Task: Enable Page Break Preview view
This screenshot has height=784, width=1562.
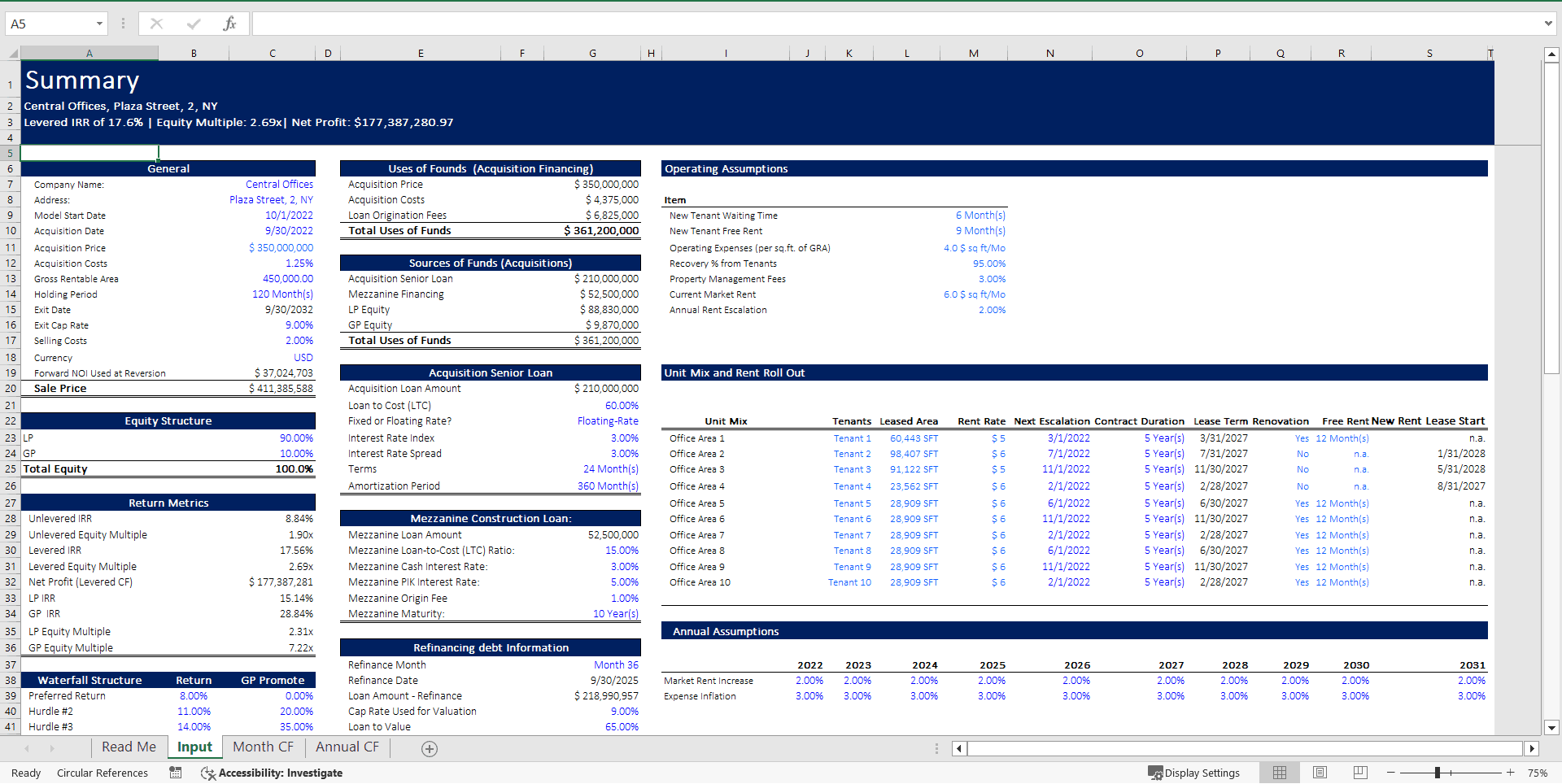Action: (x=1359, y=773)
